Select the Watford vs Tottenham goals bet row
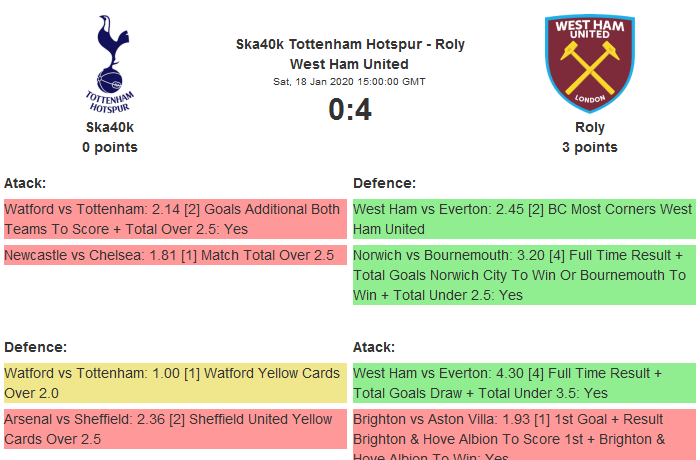700x460 pixels. click(174, 219)
